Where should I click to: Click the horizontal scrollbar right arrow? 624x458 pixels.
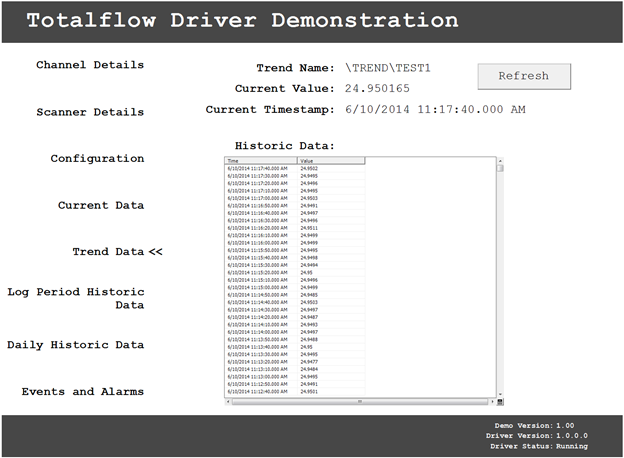click(493, 401)
